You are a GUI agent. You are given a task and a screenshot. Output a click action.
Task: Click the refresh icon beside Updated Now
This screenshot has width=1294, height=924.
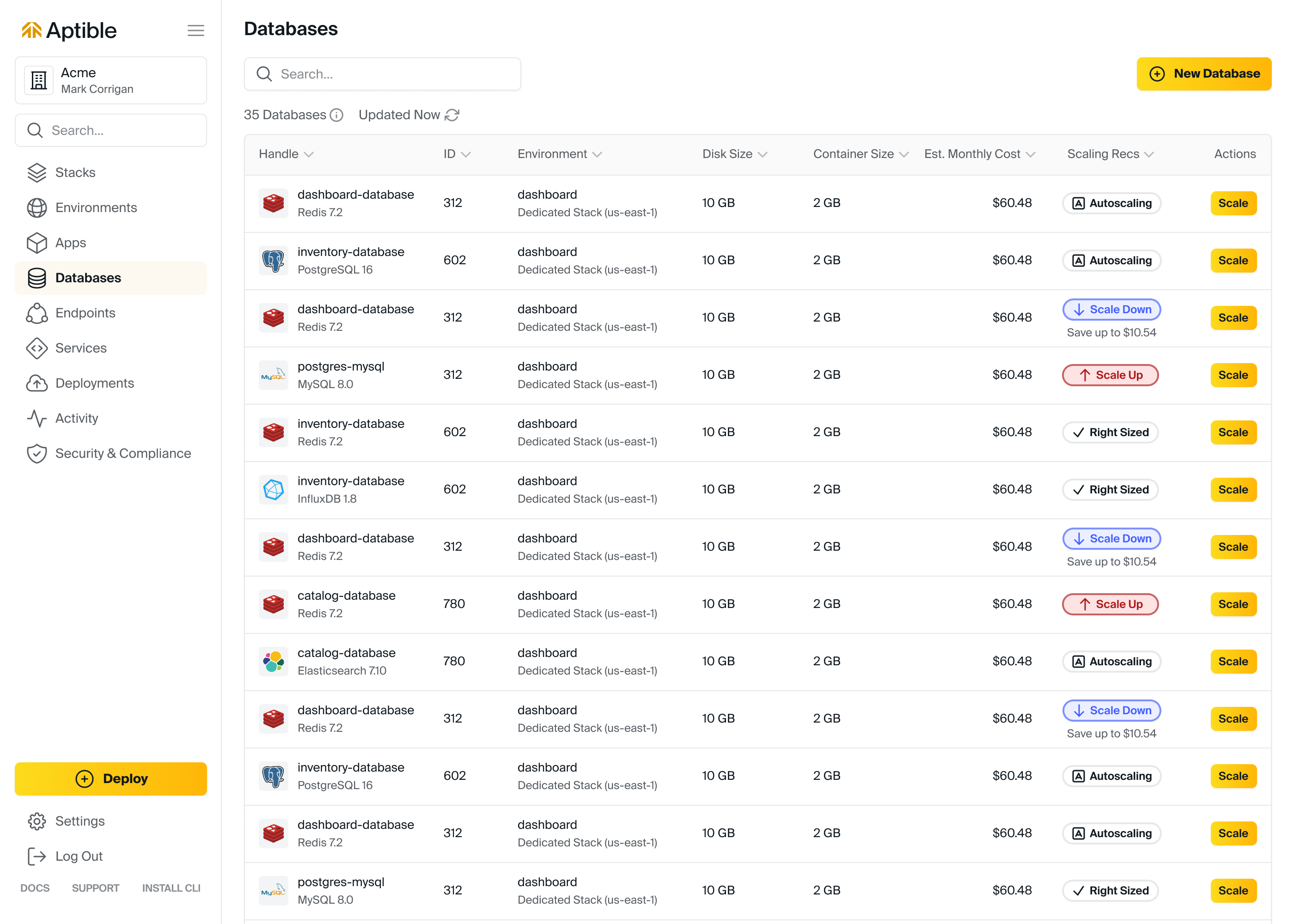(452, 115)
